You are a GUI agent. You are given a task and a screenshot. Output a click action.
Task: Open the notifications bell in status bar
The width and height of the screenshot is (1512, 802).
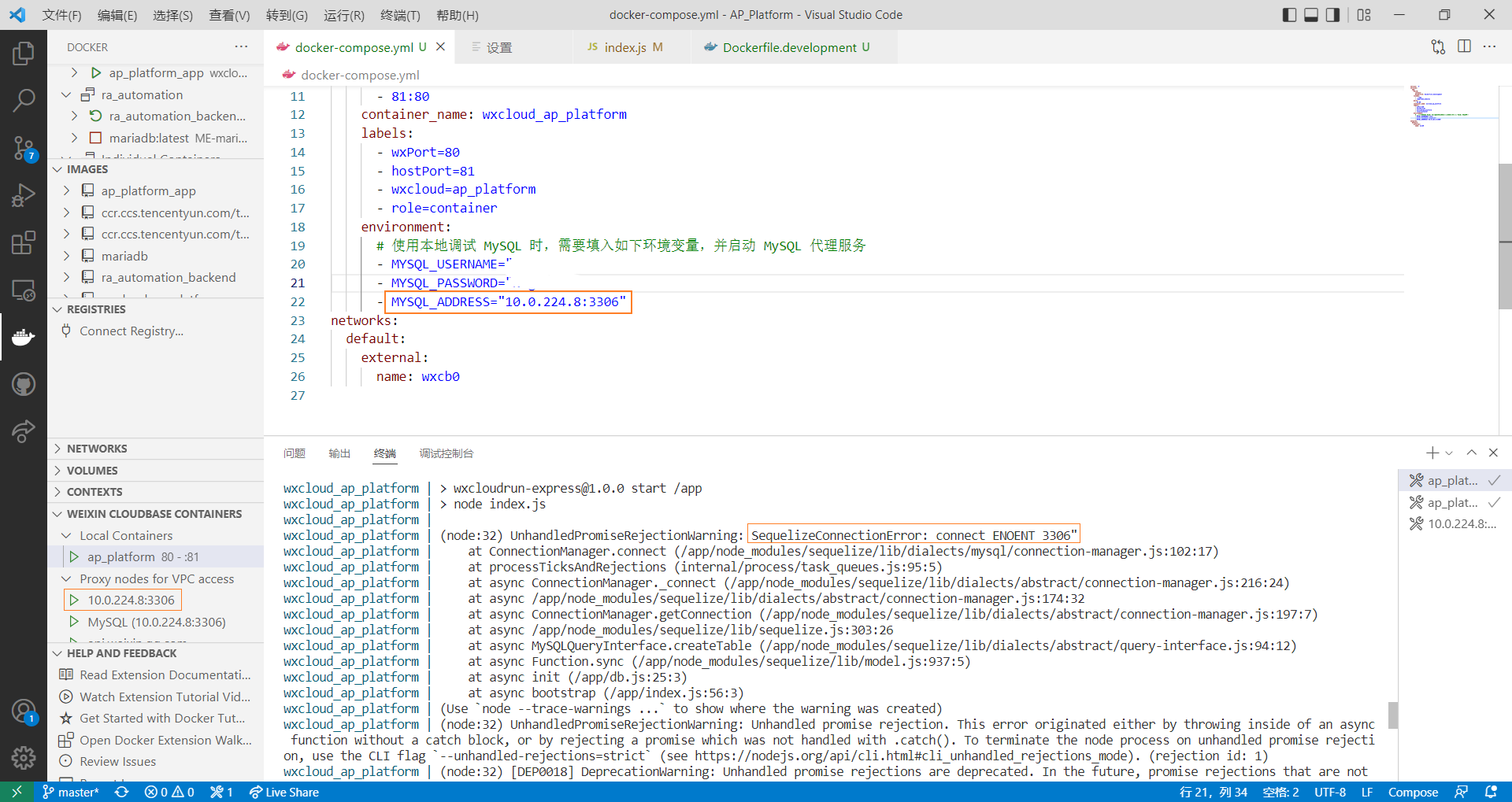click(x=1490, y=792)
